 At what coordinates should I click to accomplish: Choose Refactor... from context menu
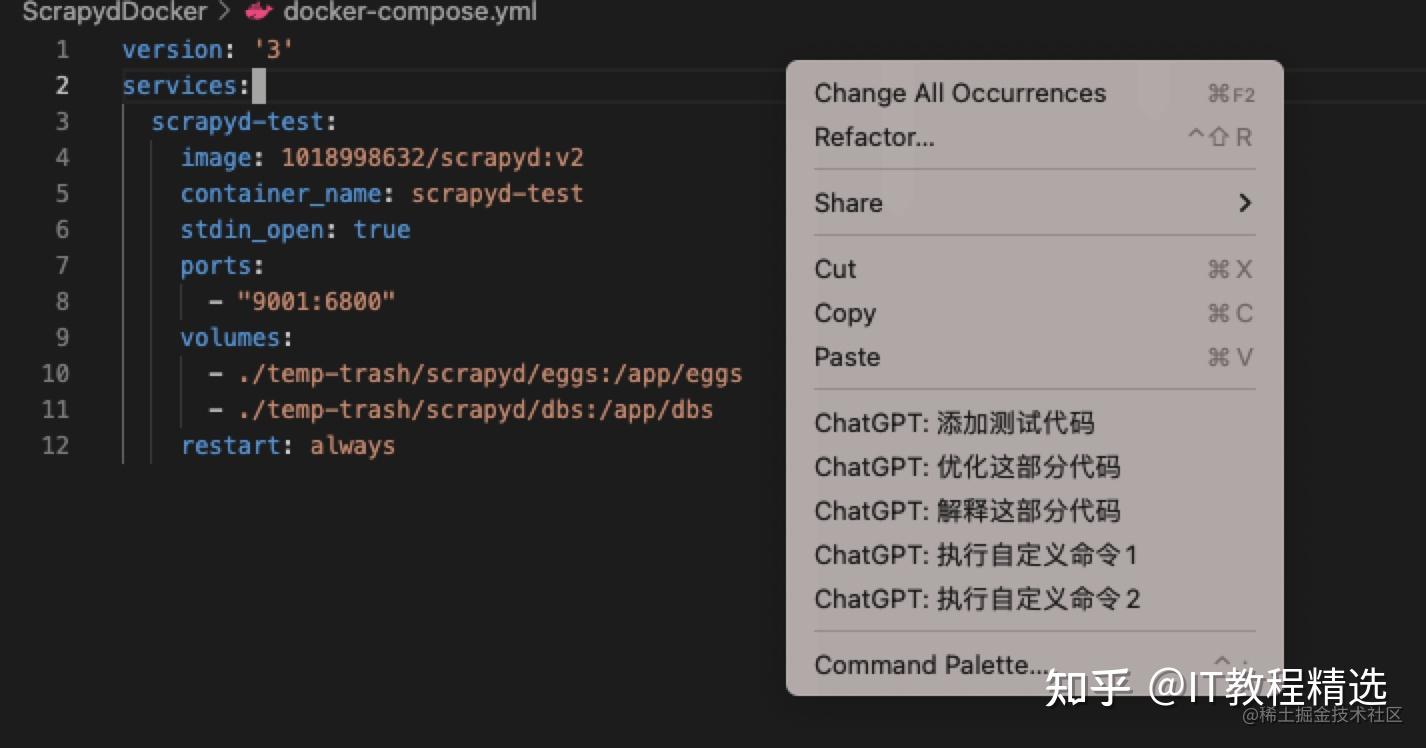click(1034, 137)
